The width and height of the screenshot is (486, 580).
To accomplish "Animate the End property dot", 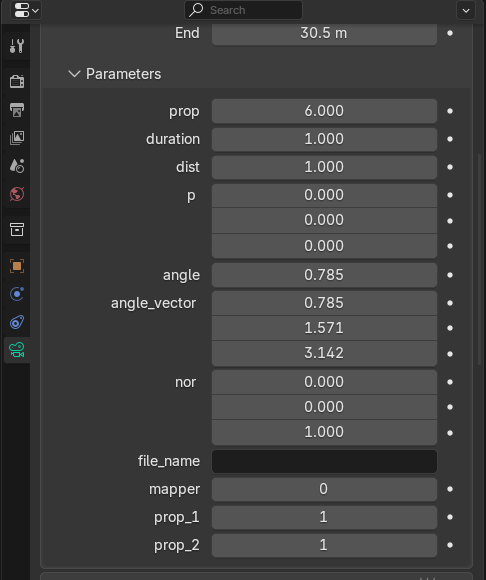I will tap(450, 33).
